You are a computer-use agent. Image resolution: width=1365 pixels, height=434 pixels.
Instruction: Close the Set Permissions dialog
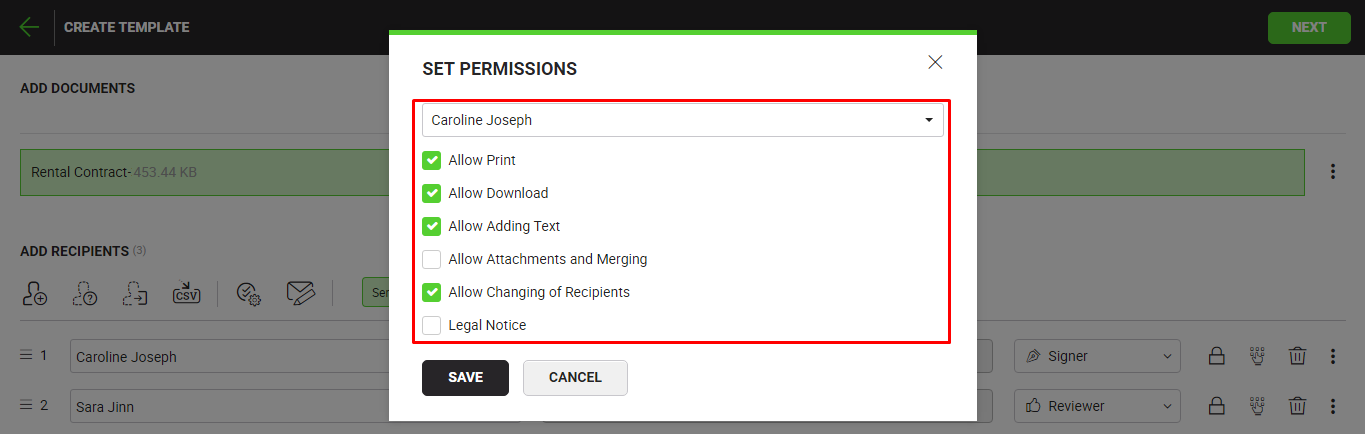pyautogui.click(x=935, y=62)
